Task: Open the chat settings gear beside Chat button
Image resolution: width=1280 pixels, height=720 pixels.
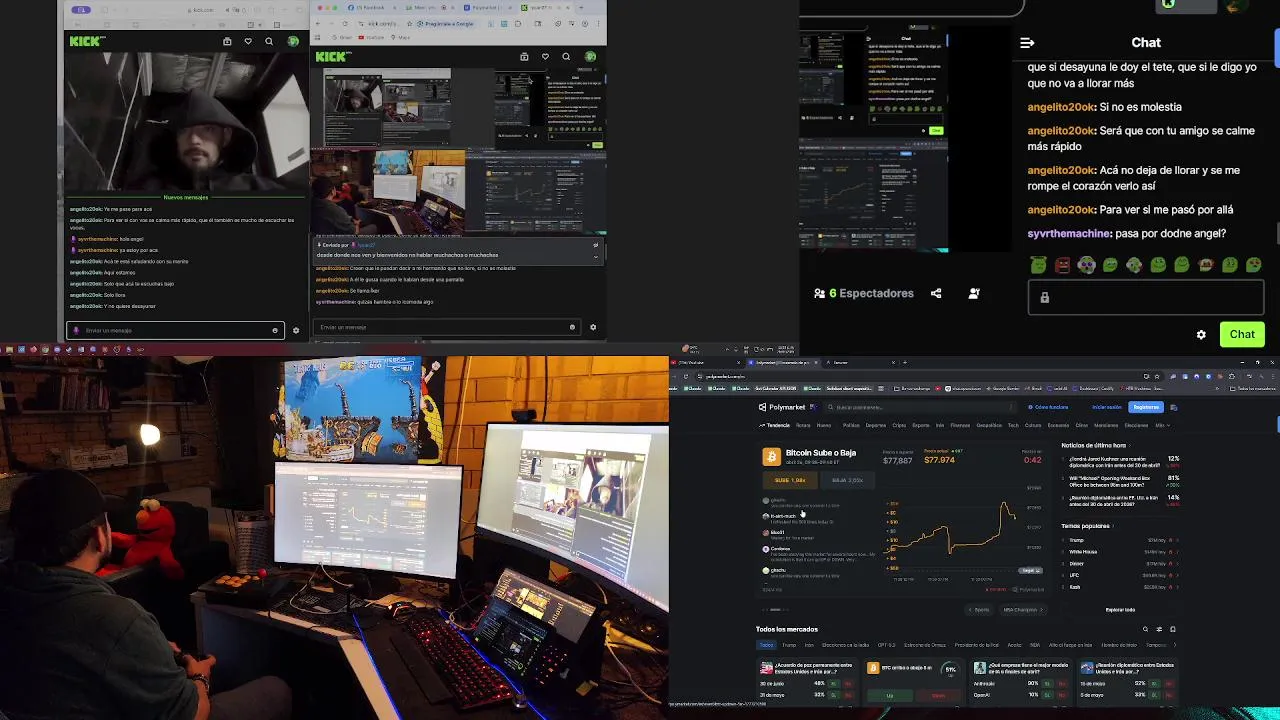Action: coord(1201,335)
